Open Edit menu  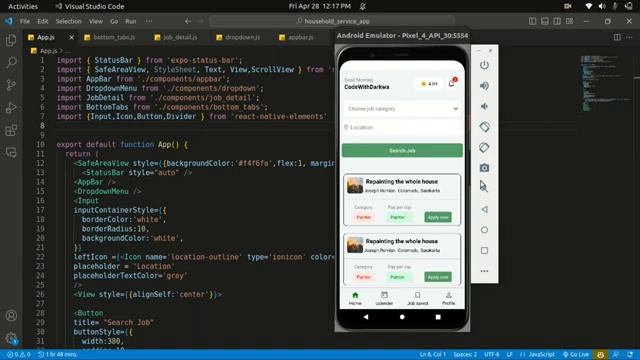click(x=43, y=21)
